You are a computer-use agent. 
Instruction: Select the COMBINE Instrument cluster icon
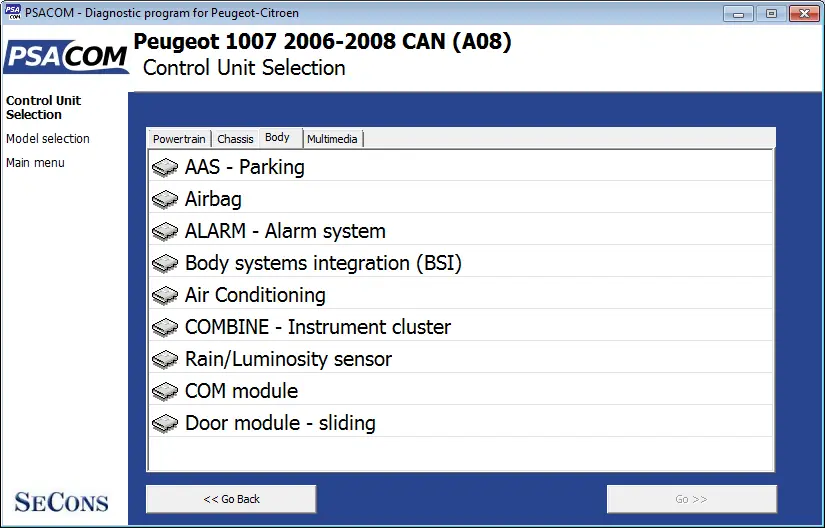tap(165, 328)
